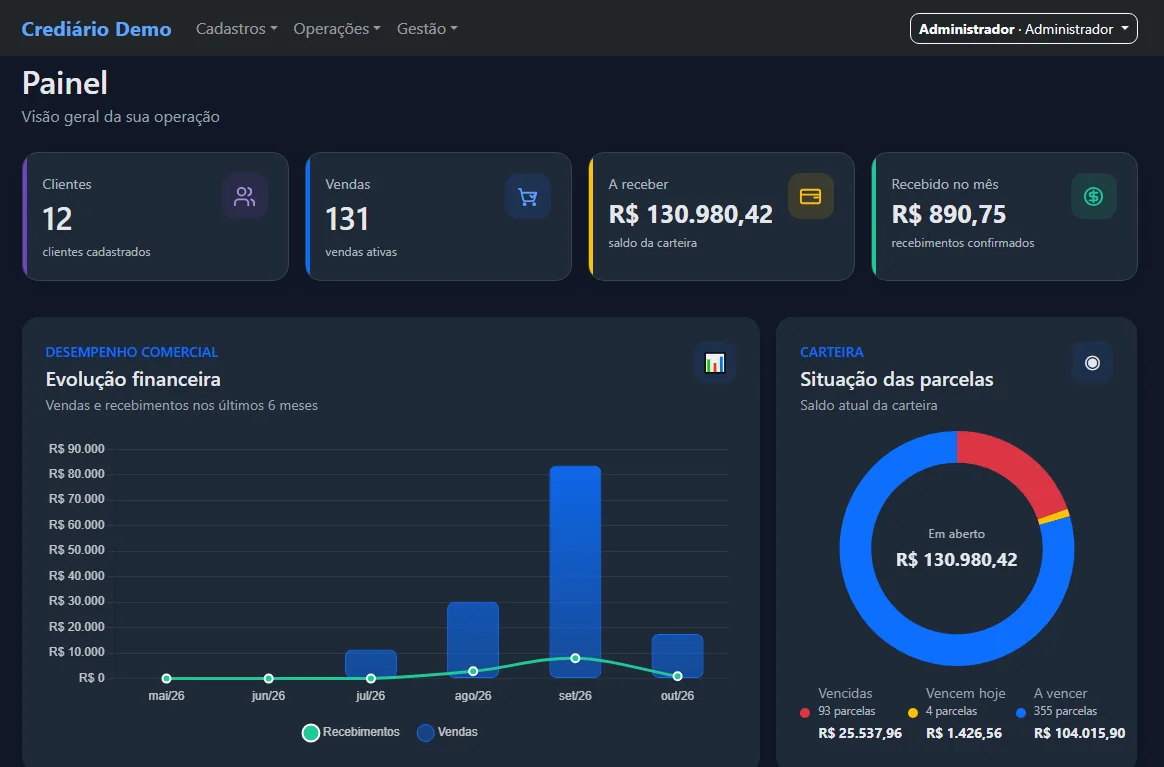Go to Crediário Demo home link
Image resolution: width=1164 pixels, height=767 pixels.
click(x=97, y=29)
